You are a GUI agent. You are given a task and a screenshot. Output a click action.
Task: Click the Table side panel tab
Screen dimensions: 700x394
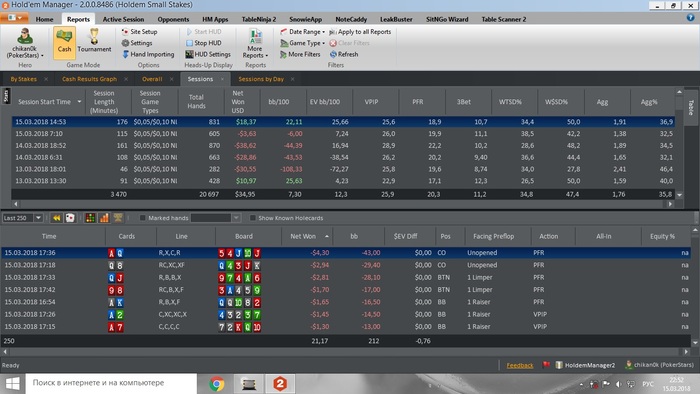click(x=691, y=107)
